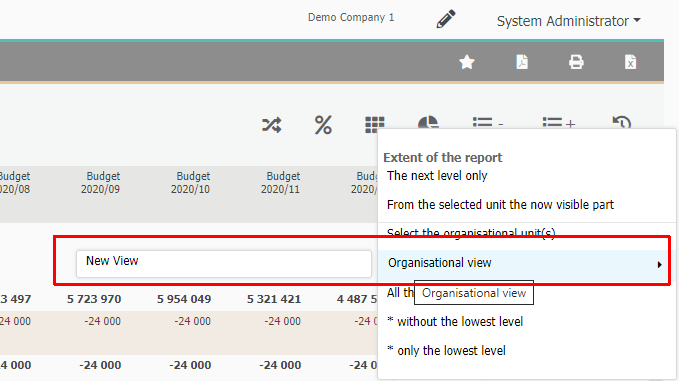This screenshot has width=679, height=381.
Task: Export report to Excel file icon
Action: [630, 62]
